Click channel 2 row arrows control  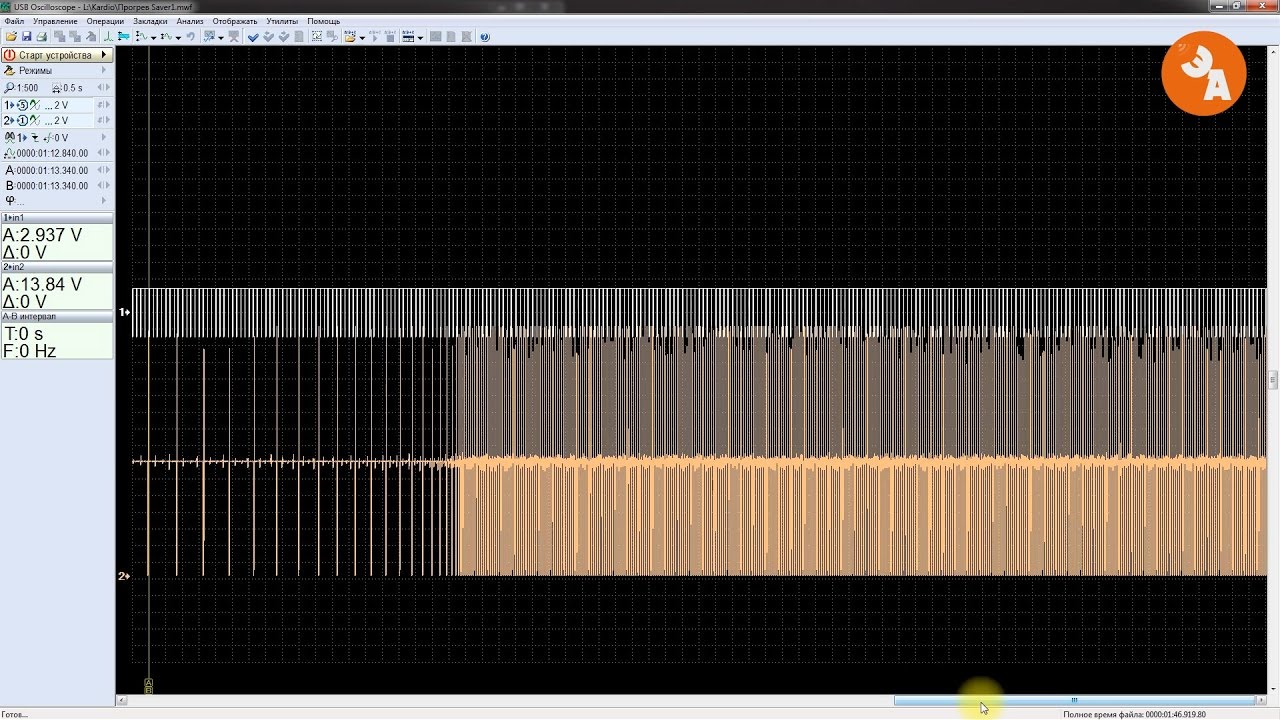(103, 120)
